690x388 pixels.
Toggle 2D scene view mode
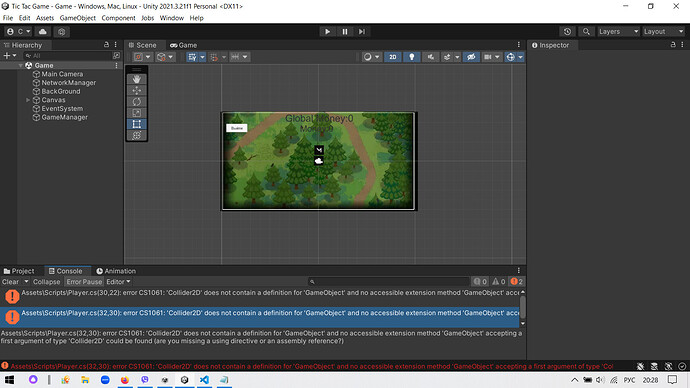tap(393, 57)
